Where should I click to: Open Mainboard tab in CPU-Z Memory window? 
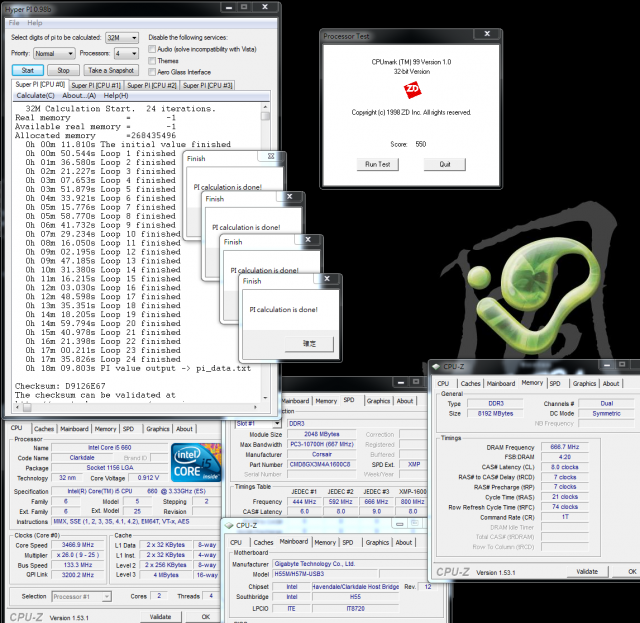(501, 383)
